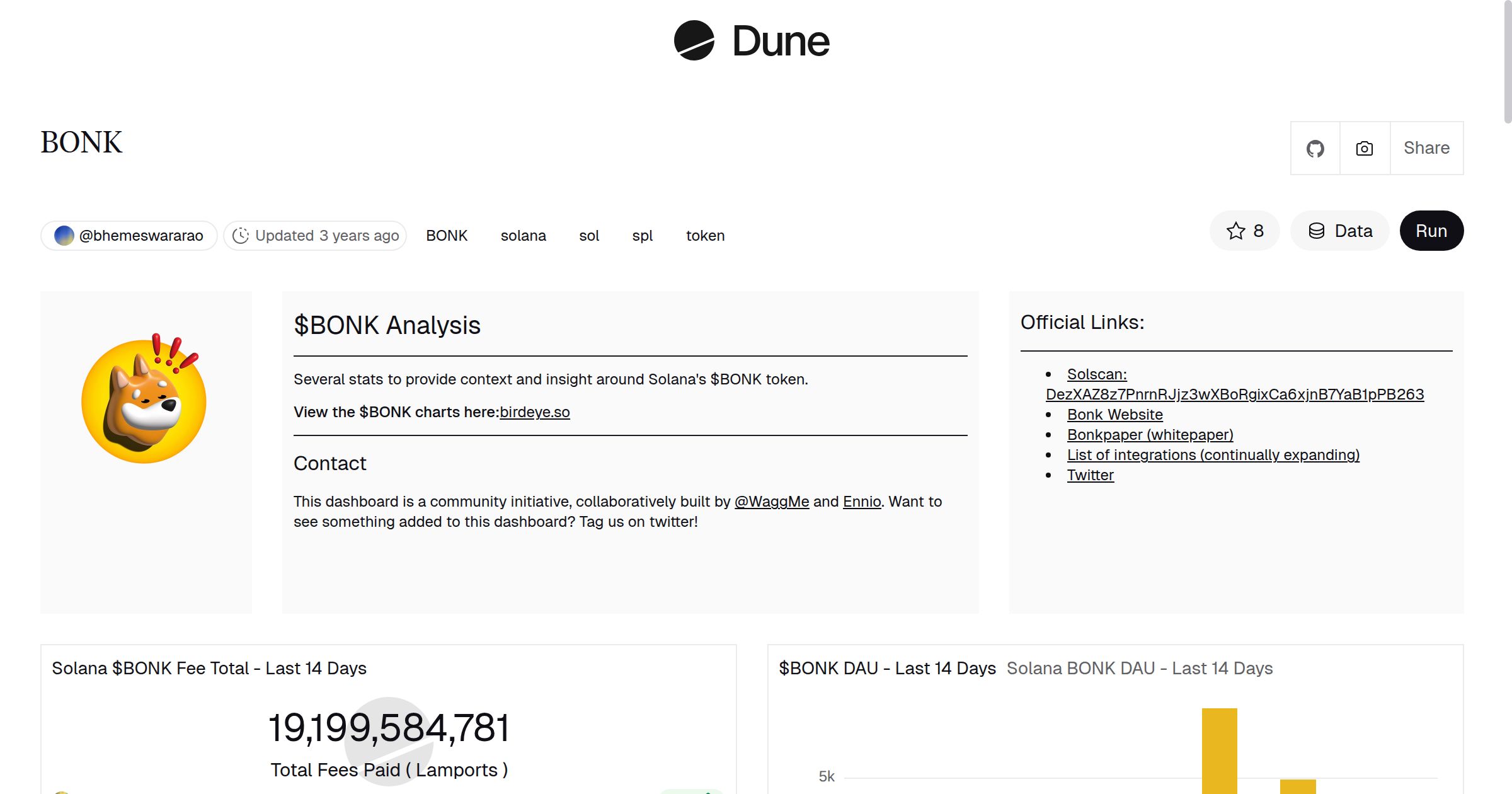1512x794 pixels.
Task: Open the birdeye.so link
Action: (x=534, y=411)
